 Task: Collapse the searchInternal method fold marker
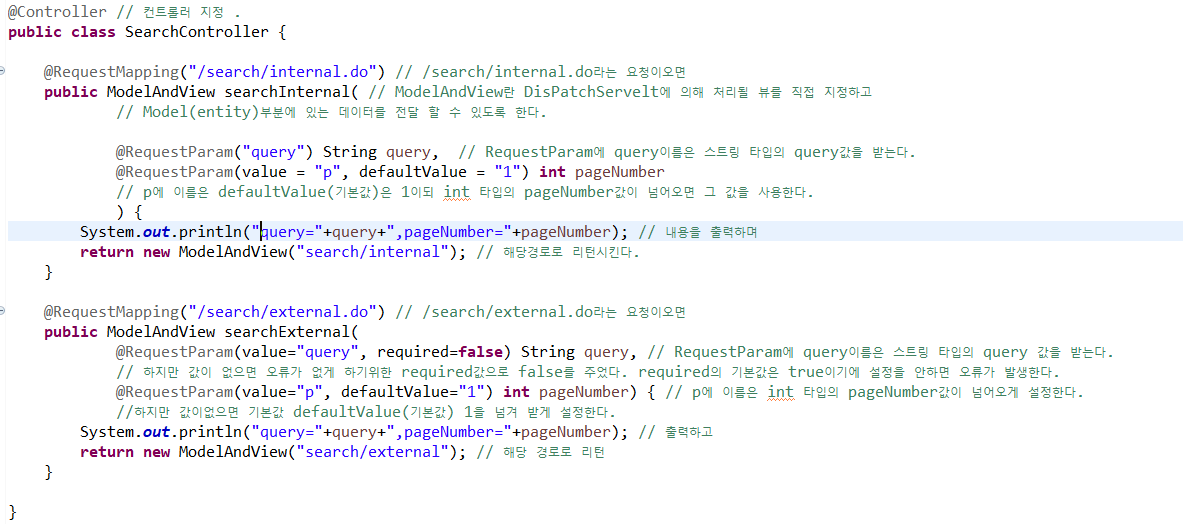(3, 71)
